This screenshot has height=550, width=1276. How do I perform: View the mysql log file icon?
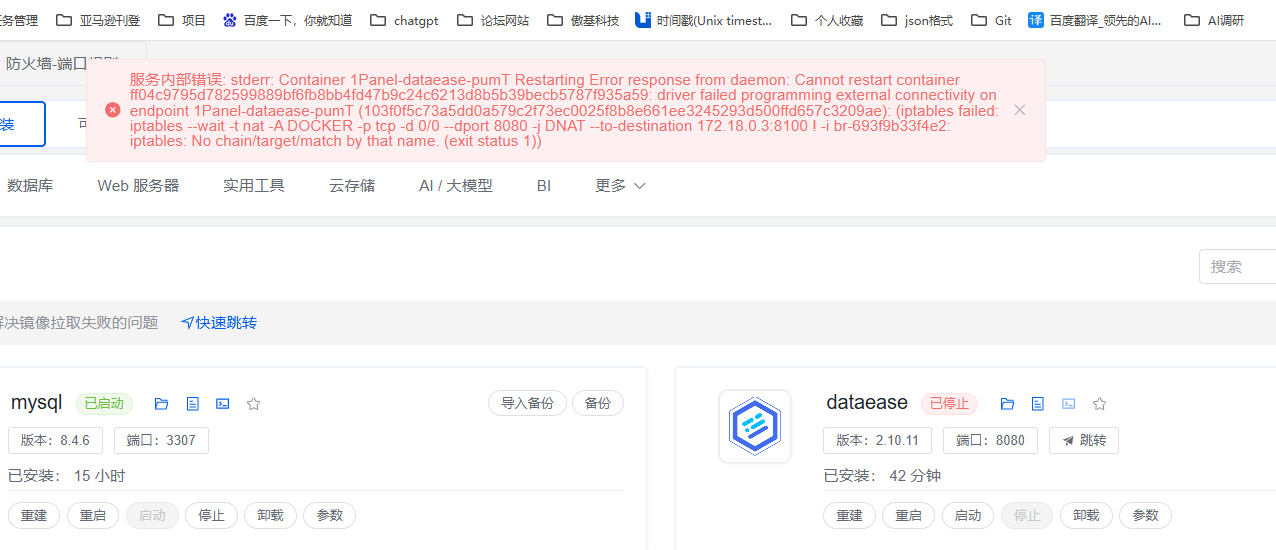pos(193,404)
